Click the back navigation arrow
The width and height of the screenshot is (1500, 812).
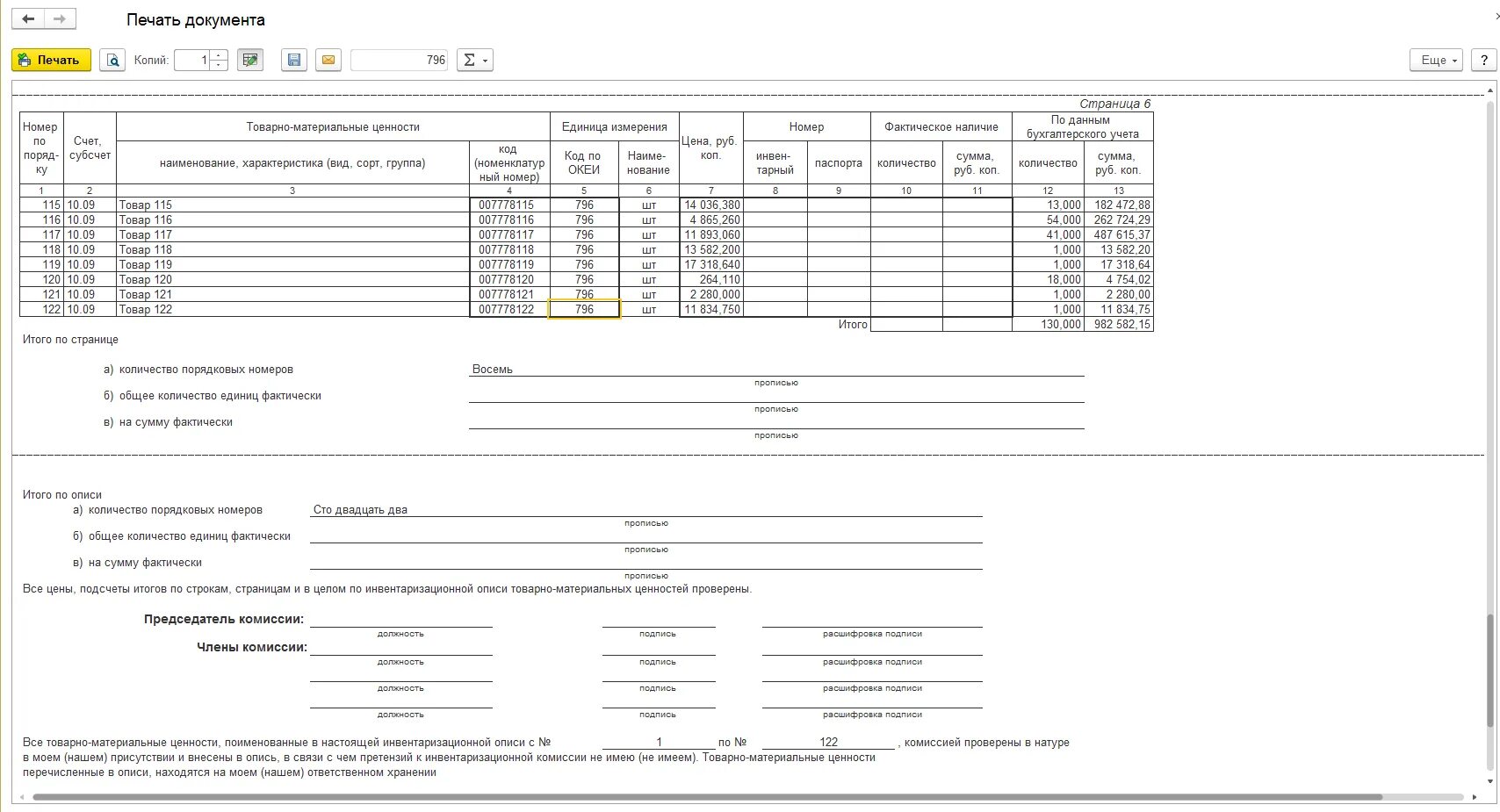click(x=28, y=18)
